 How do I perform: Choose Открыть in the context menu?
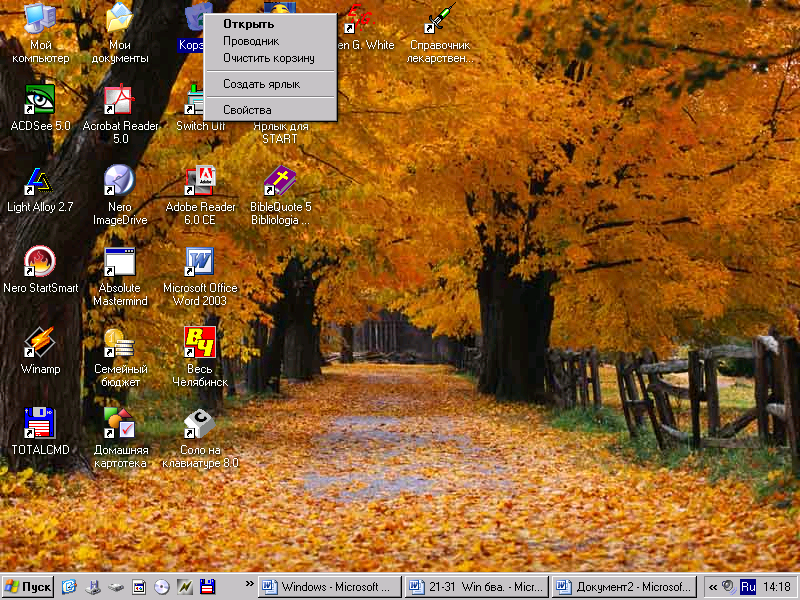(270, 24)
